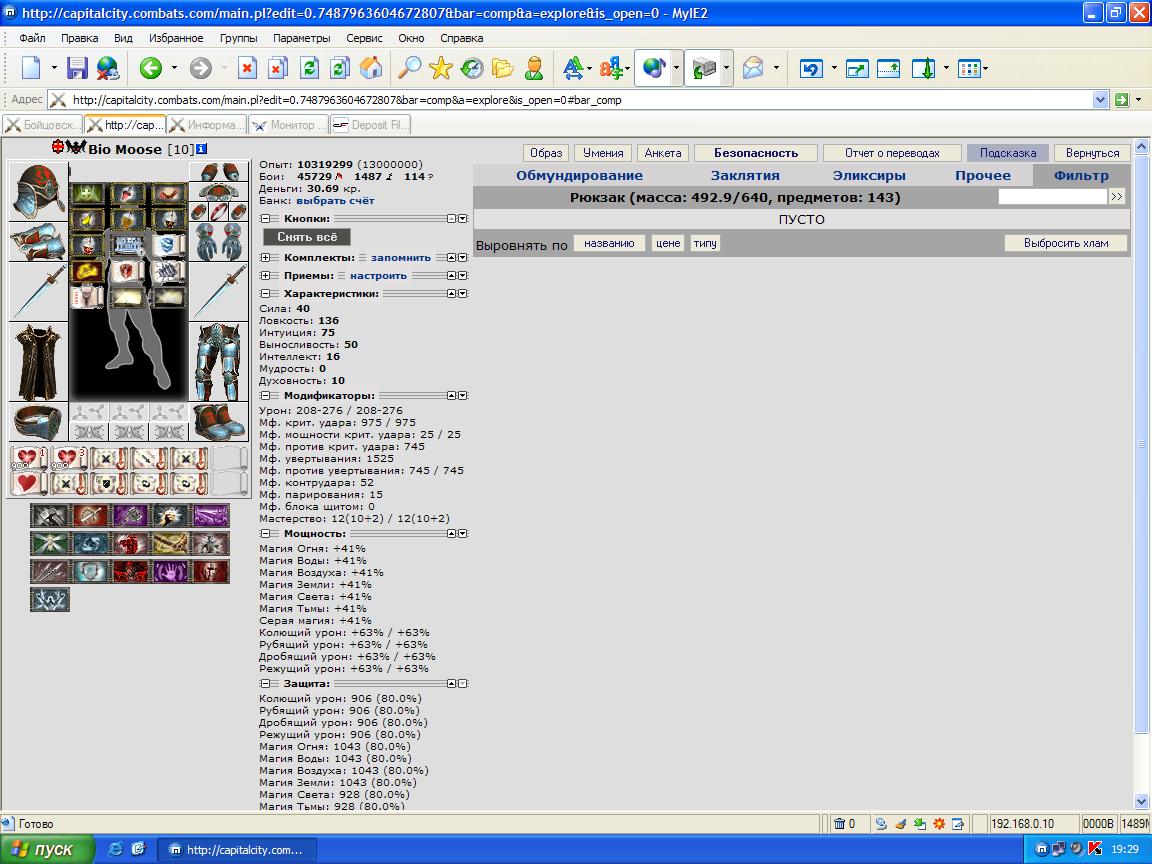Click the Undo close toolbar icon
Image resolution: width=1152 pixels, height=864 pixels.
811,68
